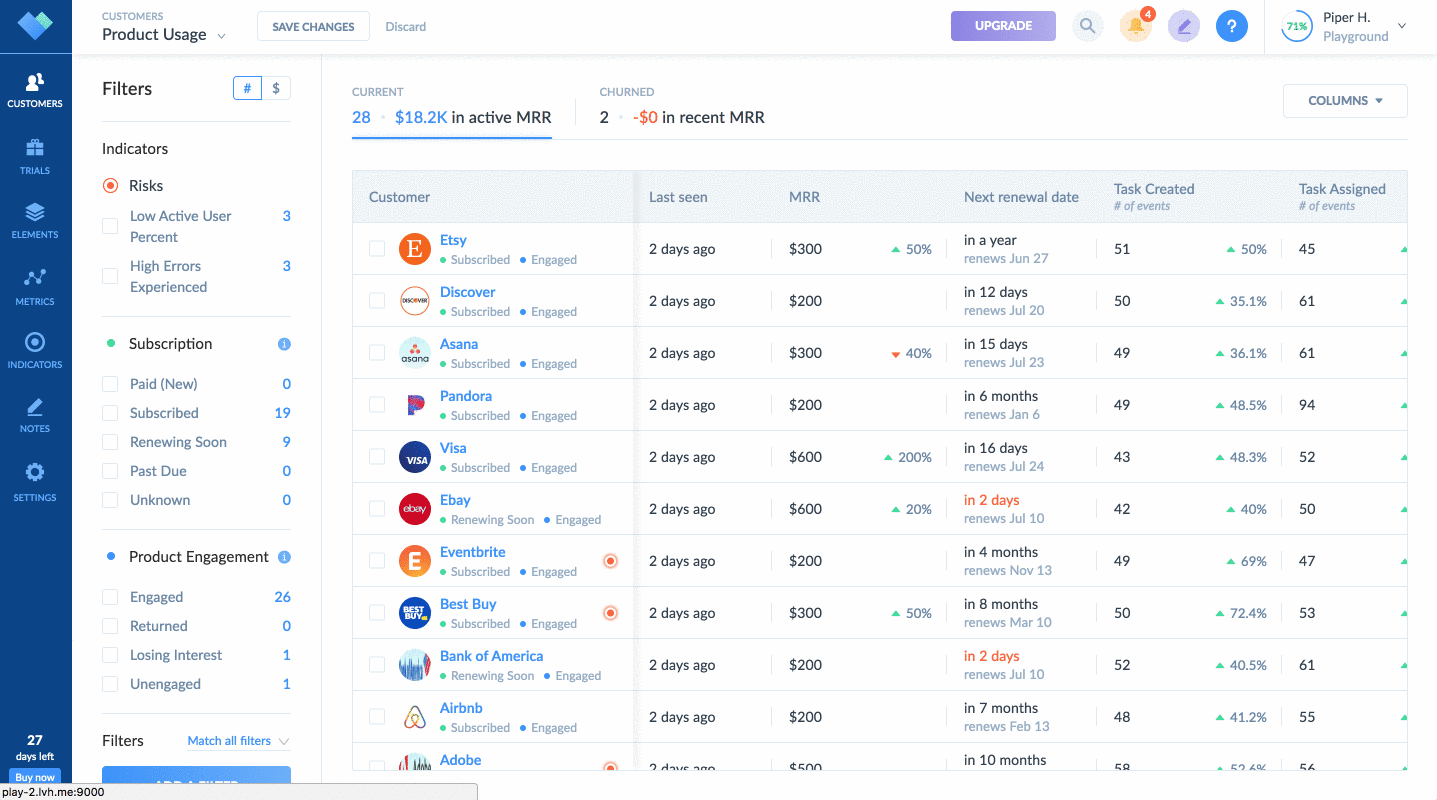Click the Pandora logo icon
This screenshot has height=800, width=1437.
(415, 405)
